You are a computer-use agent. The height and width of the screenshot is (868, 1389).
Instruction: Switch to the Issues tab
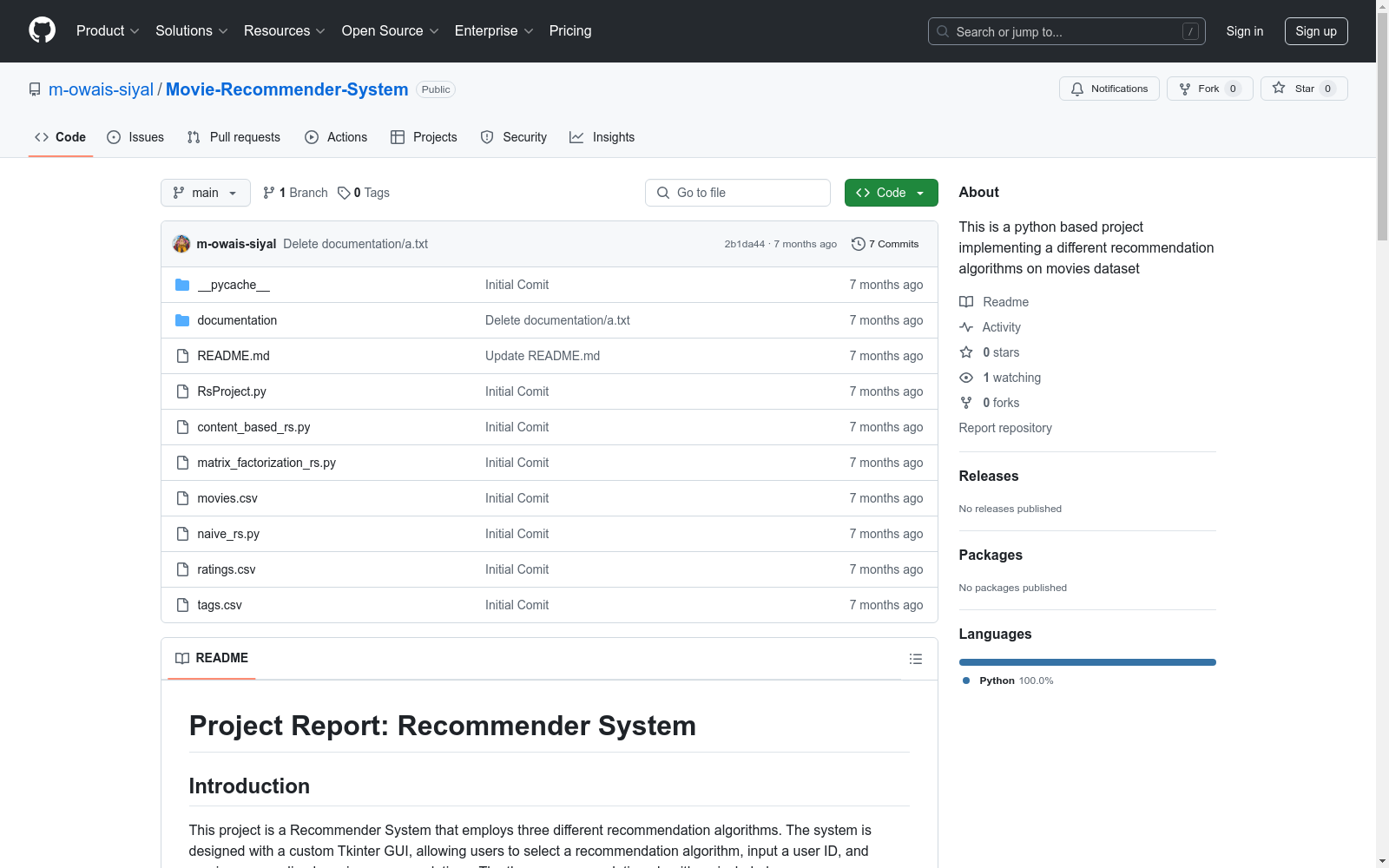135,137
